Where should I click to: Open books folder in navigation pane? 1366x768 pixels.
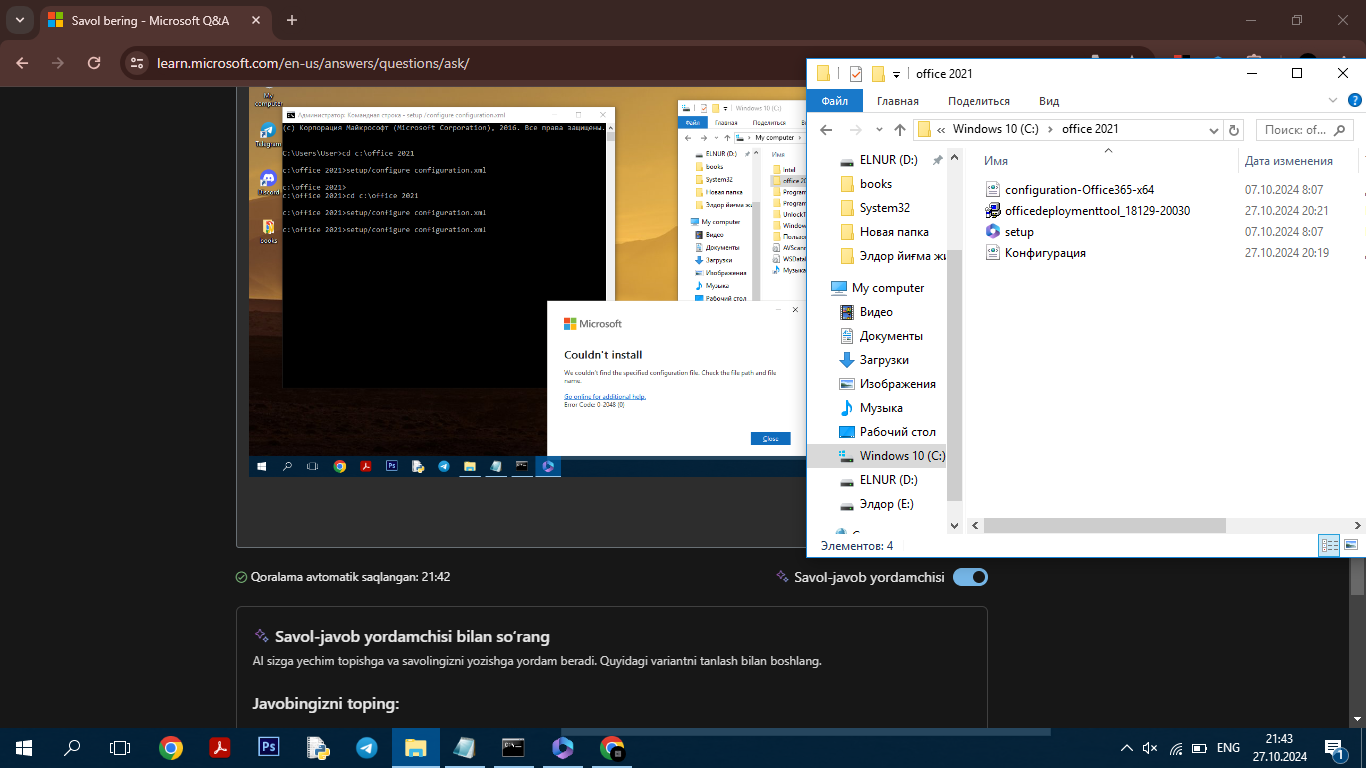pos(875,184)
